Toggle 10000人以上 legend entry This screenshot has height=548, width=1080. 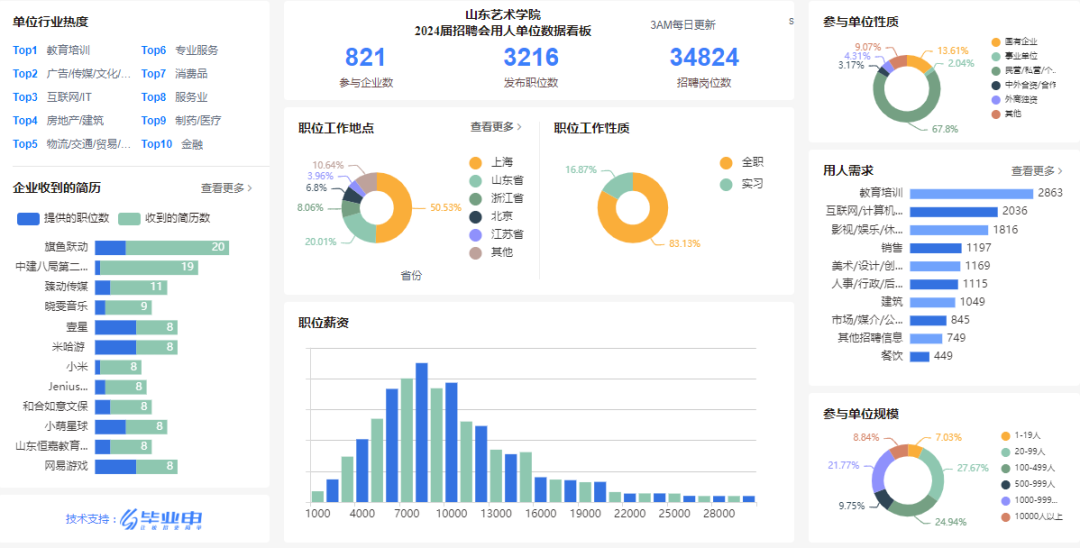[1032, 517]
